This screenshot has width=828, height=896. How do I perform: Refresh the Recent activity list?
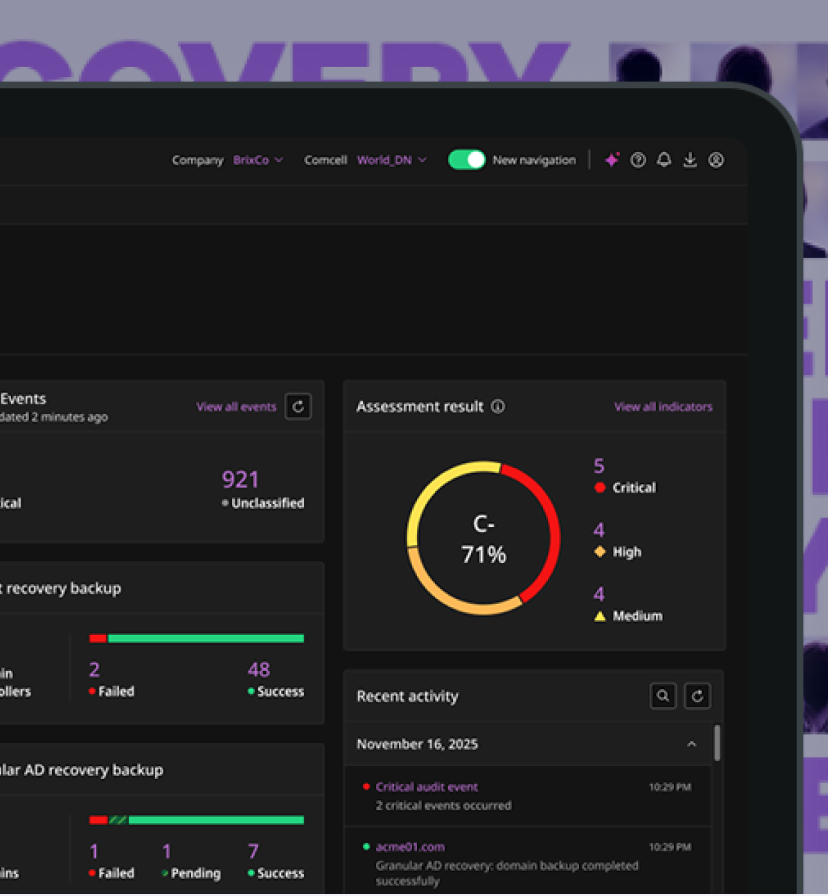pyautogui.click(x=697, y=696)
